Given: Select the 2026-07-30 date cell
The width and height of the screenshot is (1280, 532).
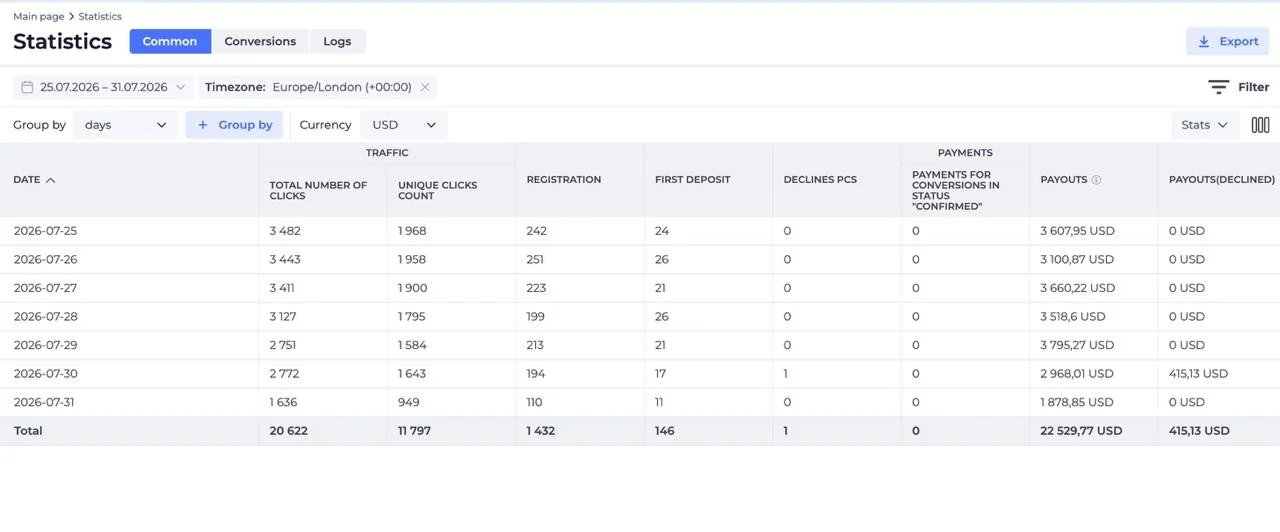Looking at the screenshot, I should (x=45, y=374).
